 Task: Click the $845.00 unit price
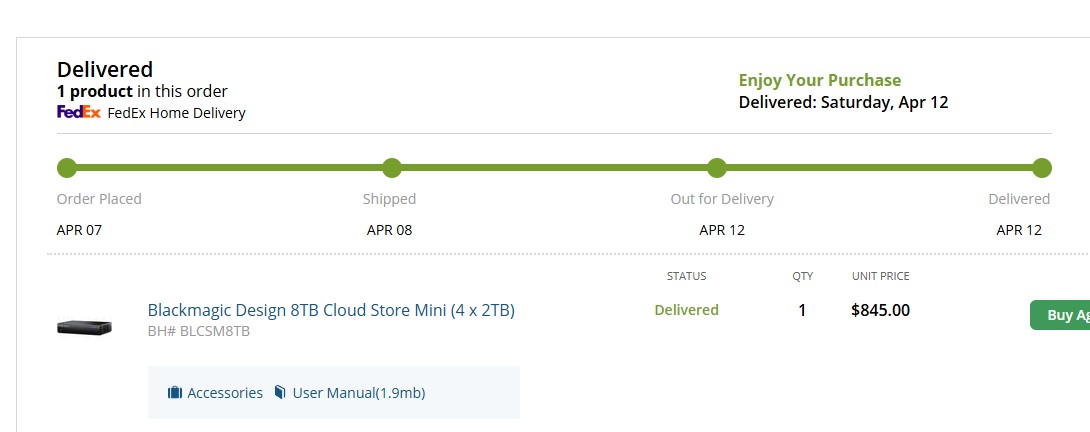coord(880,310)
